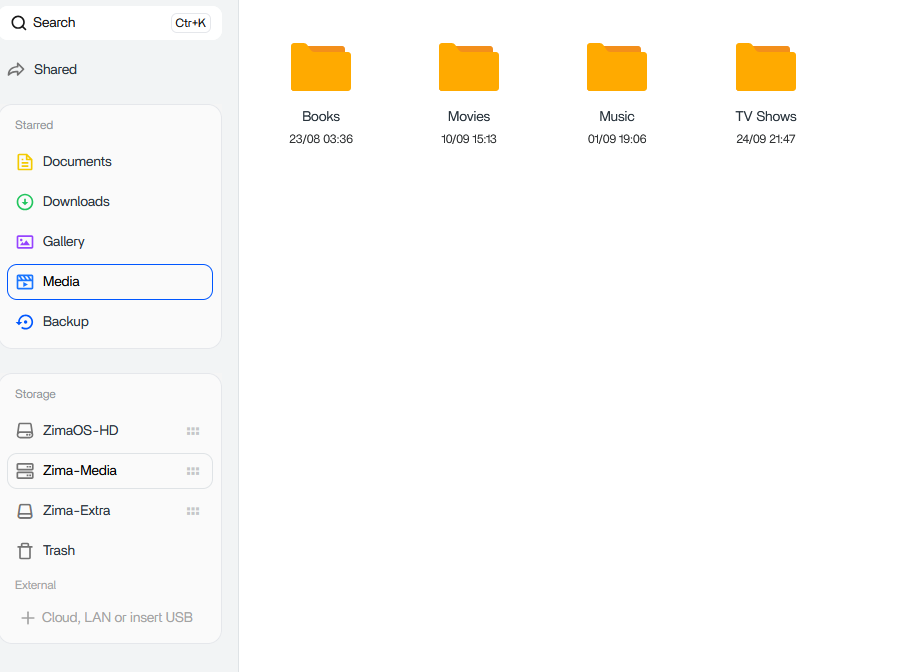The image size is (900, 672).
Task: Open the Music folder
Action: point(617,68)
